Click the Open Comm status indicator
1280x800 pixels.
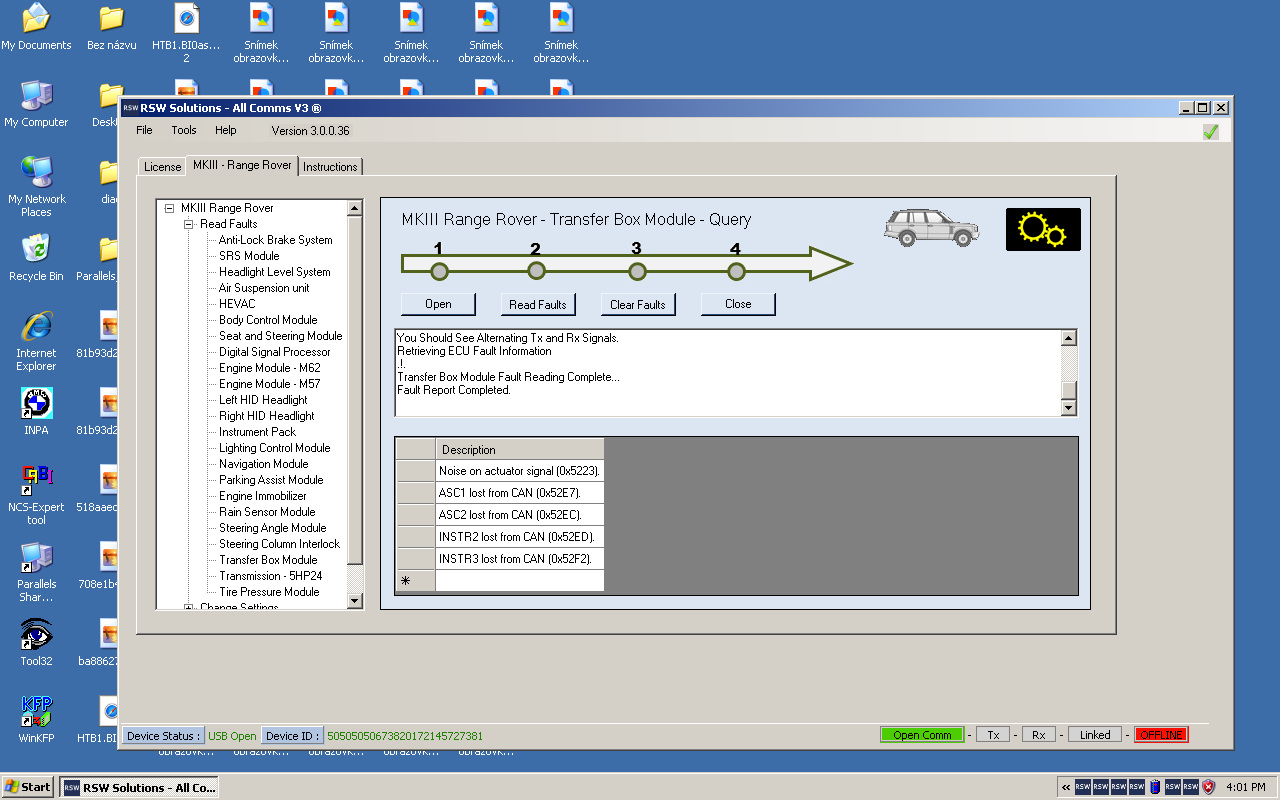(921, 735)
